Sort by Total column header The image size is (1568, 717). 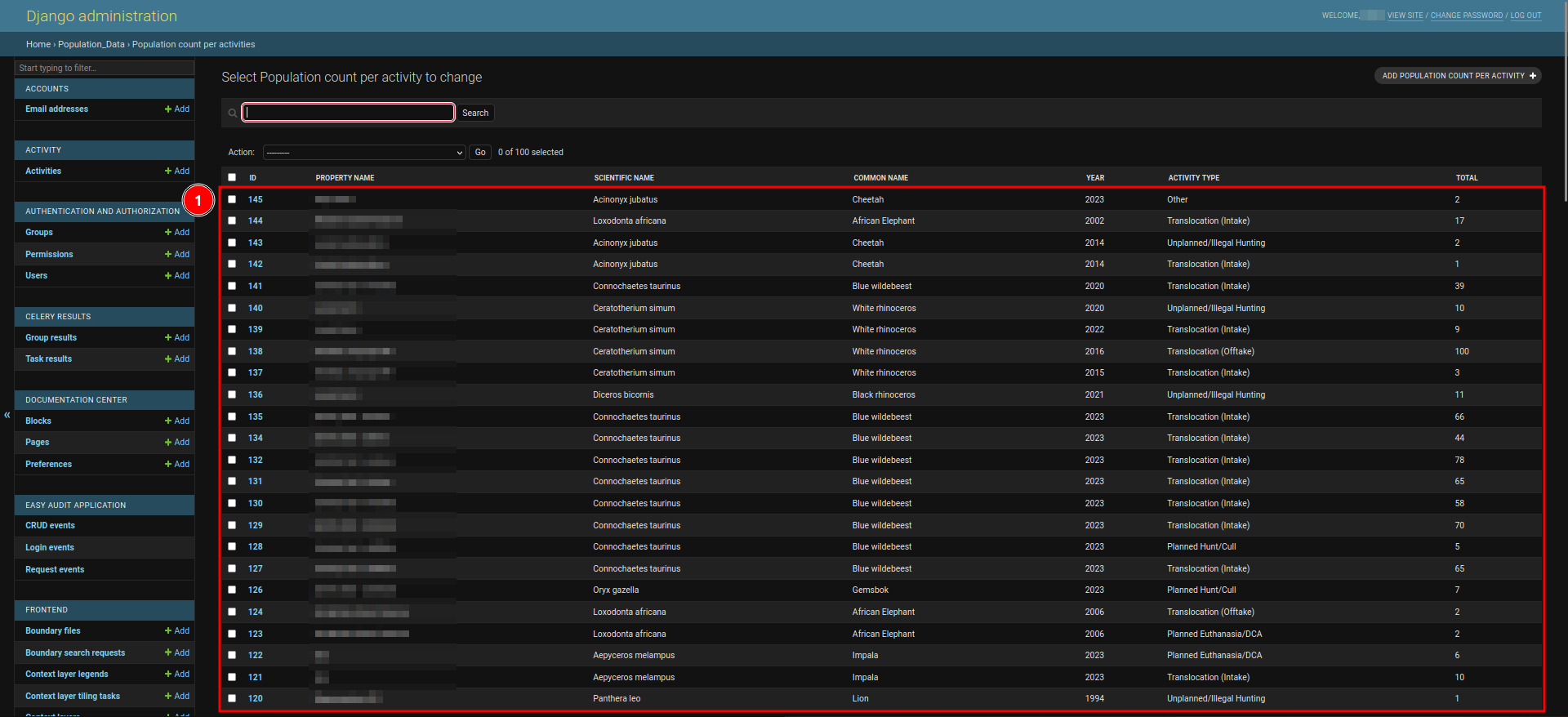point(1467,178)
